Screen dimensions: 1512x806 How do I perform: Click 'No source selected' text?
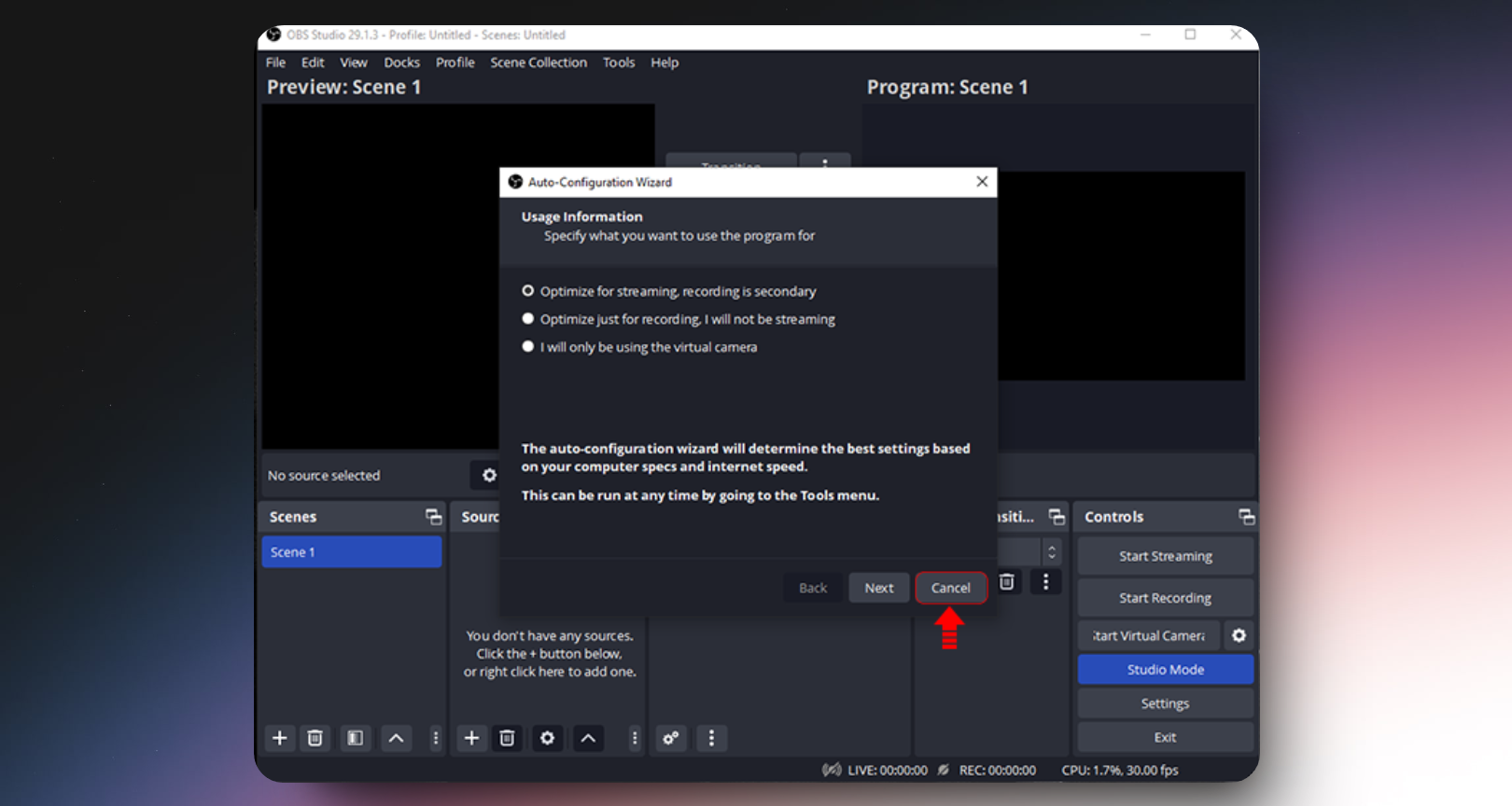pyautogui.click(x=324, y=476)
